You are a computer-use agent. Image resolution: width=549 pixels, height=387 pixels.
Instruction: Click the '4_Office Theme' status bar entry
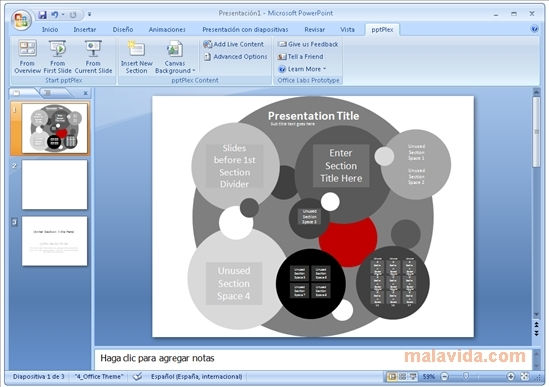(99, 377)
